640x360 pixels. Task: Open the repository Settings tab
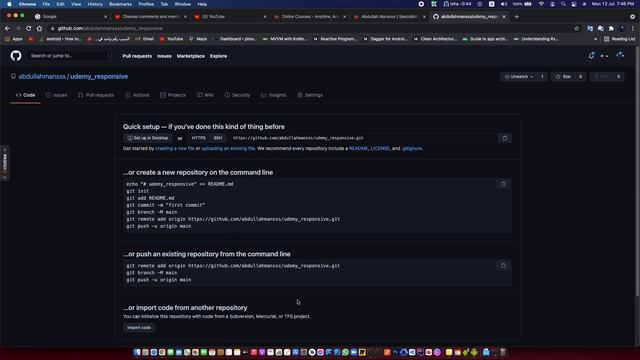pyautogui.click(x=310, y=95)
